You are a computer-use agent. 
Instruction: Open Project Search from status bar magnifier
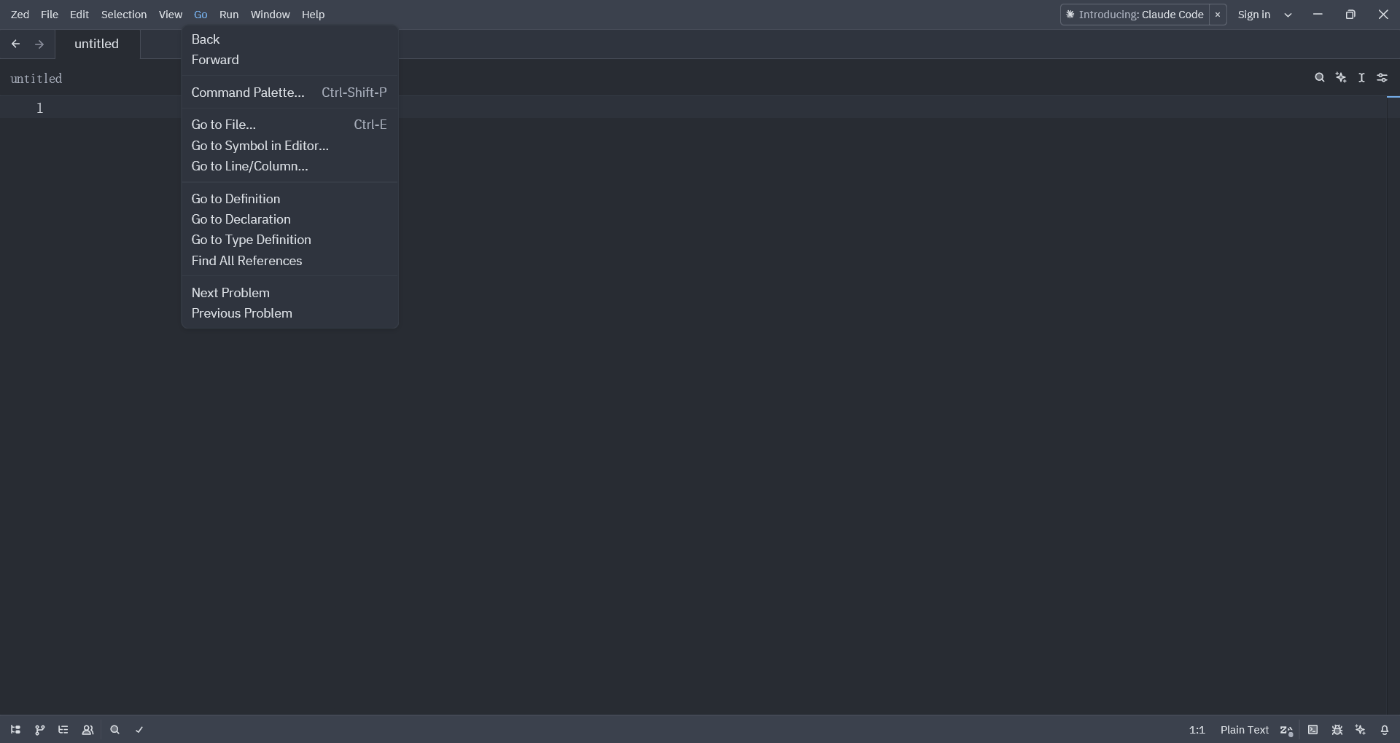pyautogui.click(x=115, y=730)
